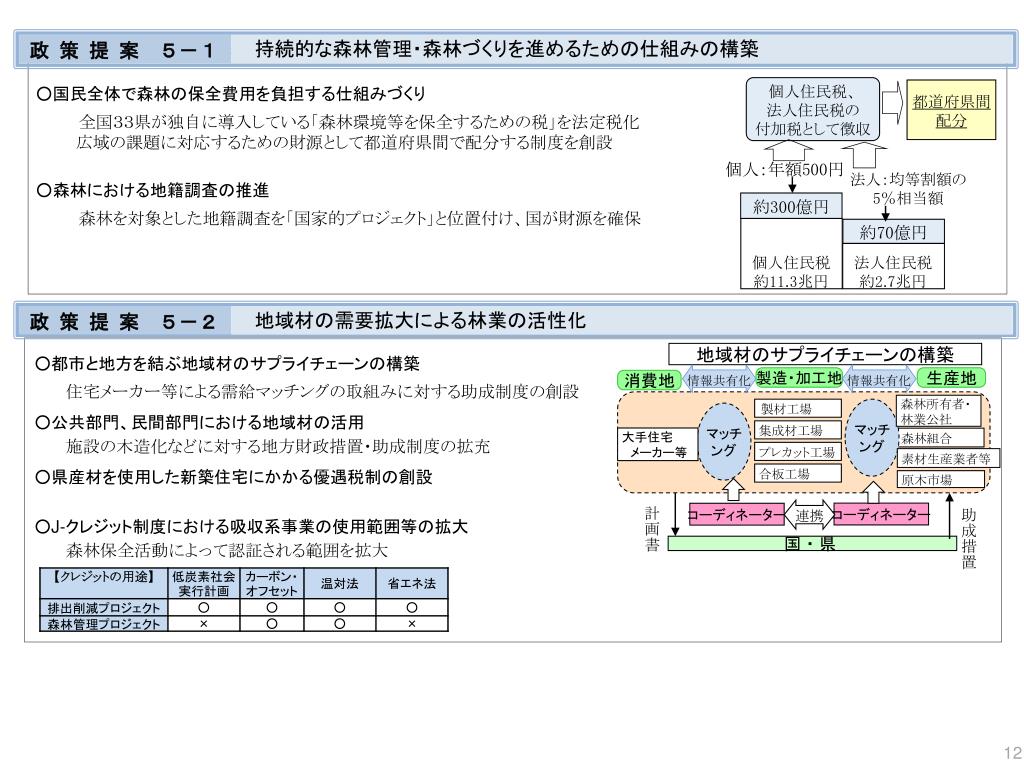Click the column header カーボン・オフセット
The height and width of the screenshot is (768, 1024).
pos(272,584)
